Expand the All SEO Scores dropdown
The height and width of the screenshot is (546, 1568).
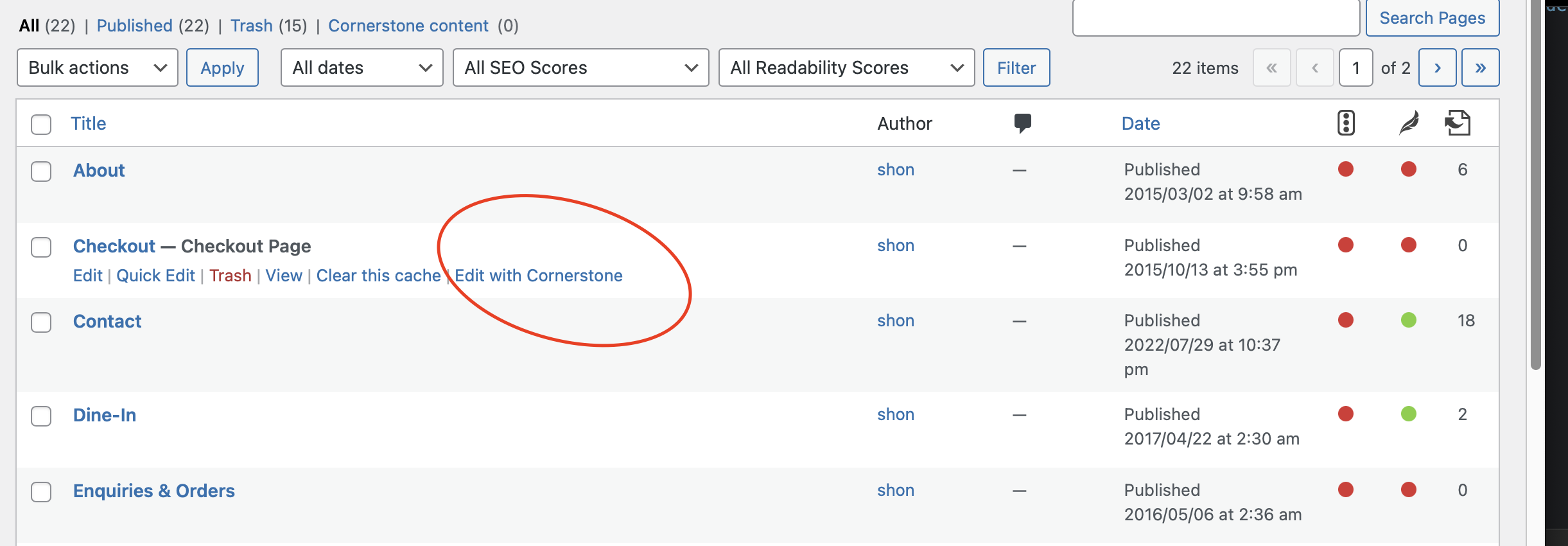[580, 67]
